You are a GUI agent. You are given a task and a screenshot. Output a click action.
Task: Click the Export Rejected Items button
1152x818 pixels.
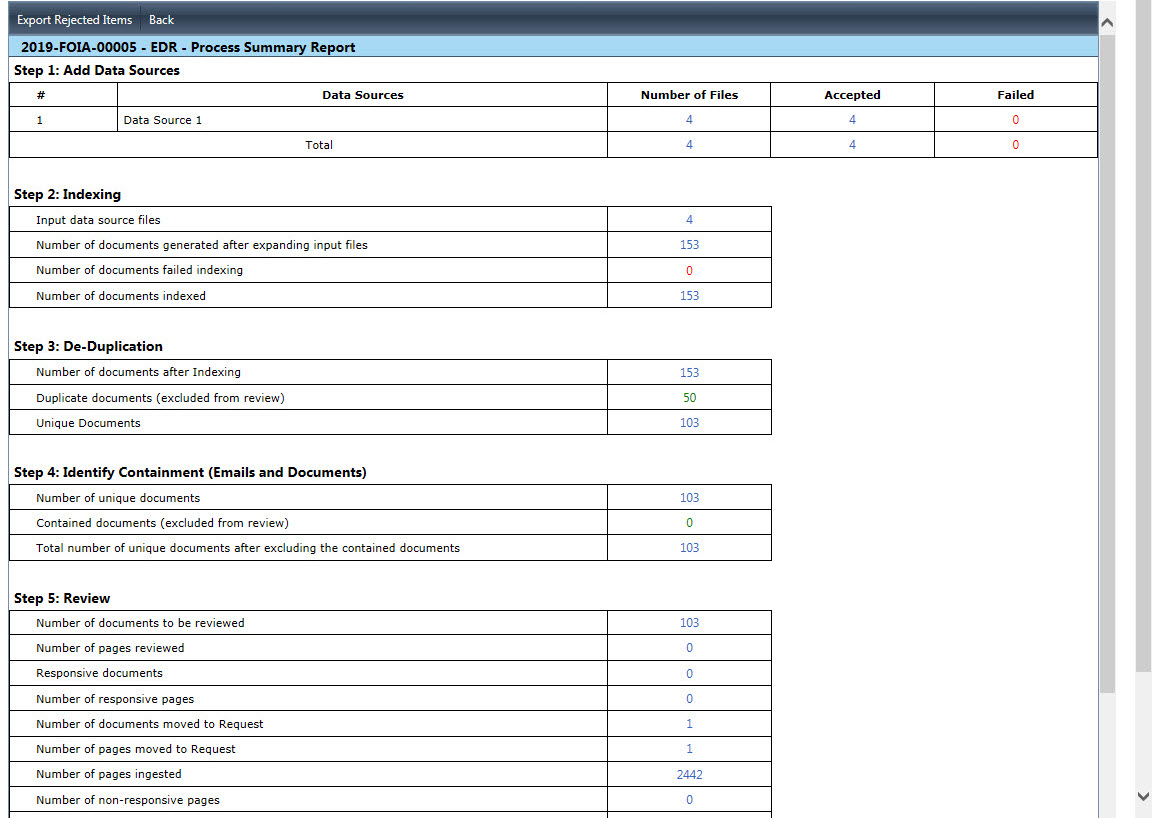tap(74, 20)
